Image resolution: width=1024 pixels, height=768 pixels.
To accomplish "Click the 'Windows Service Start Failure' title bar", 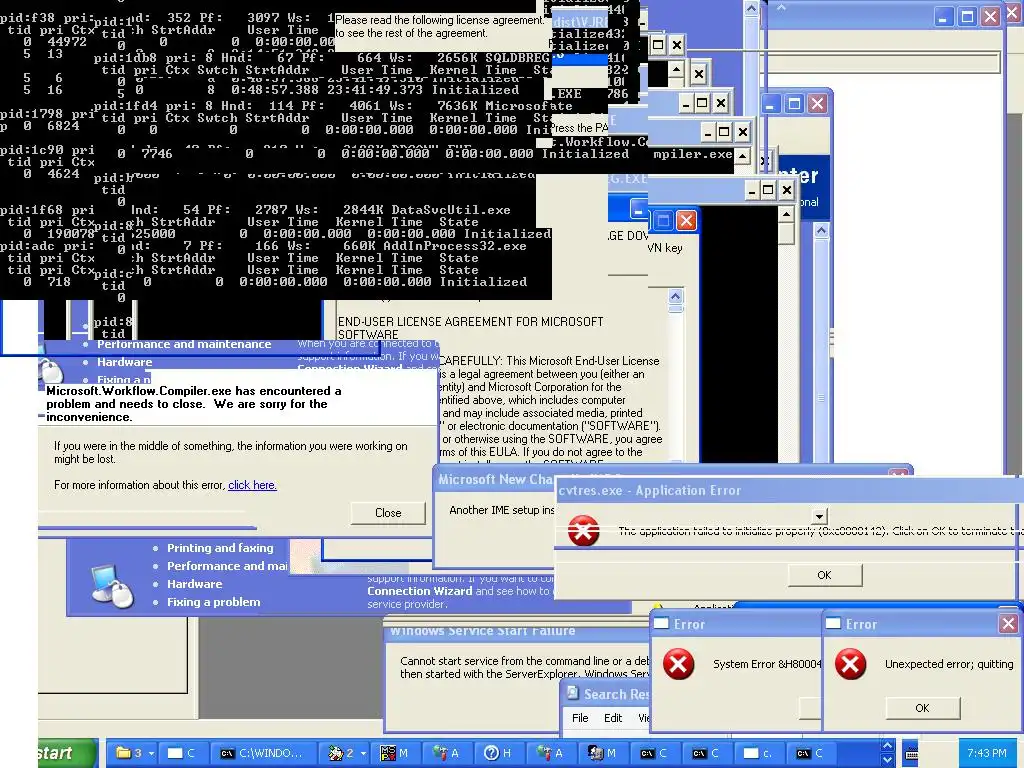I will tap(516, 630).
